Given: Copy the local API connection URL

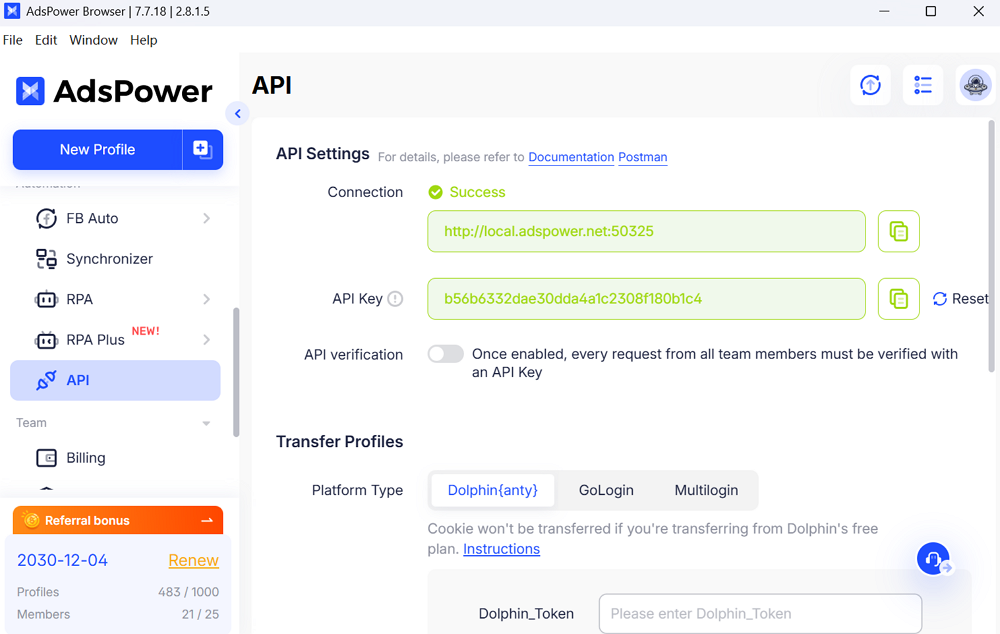Looking at the screenshot, I should 898,231.
